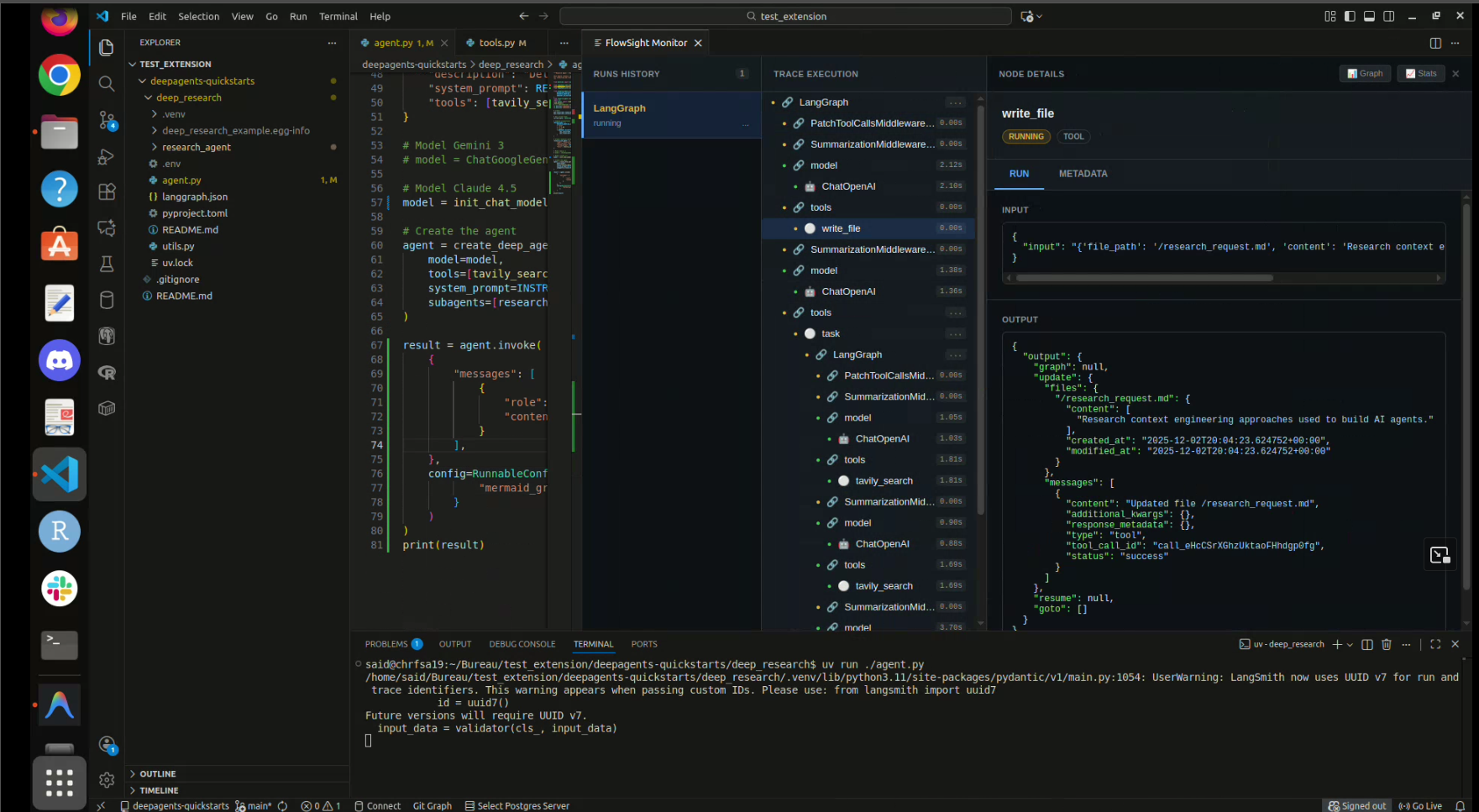Maximize the terminal panel size

coord(1435,644)
